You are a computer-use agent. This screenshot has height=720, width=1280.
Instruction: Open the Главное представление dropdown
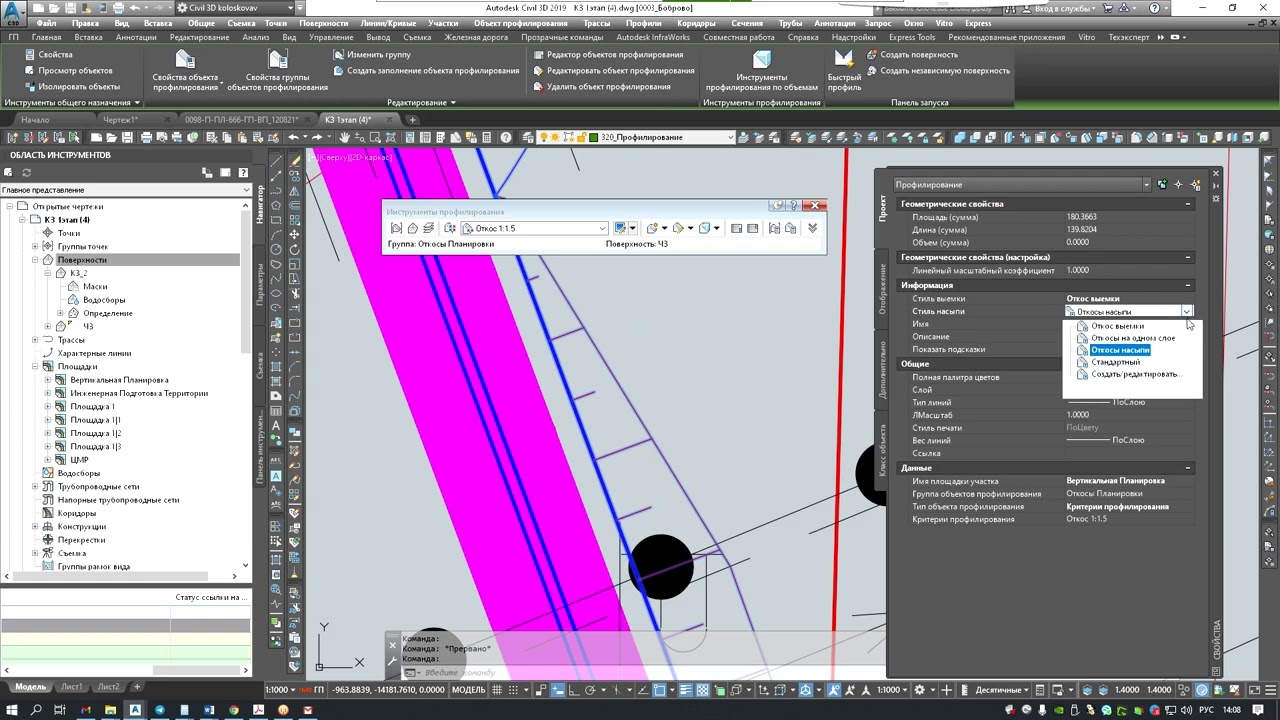(125, 190)
